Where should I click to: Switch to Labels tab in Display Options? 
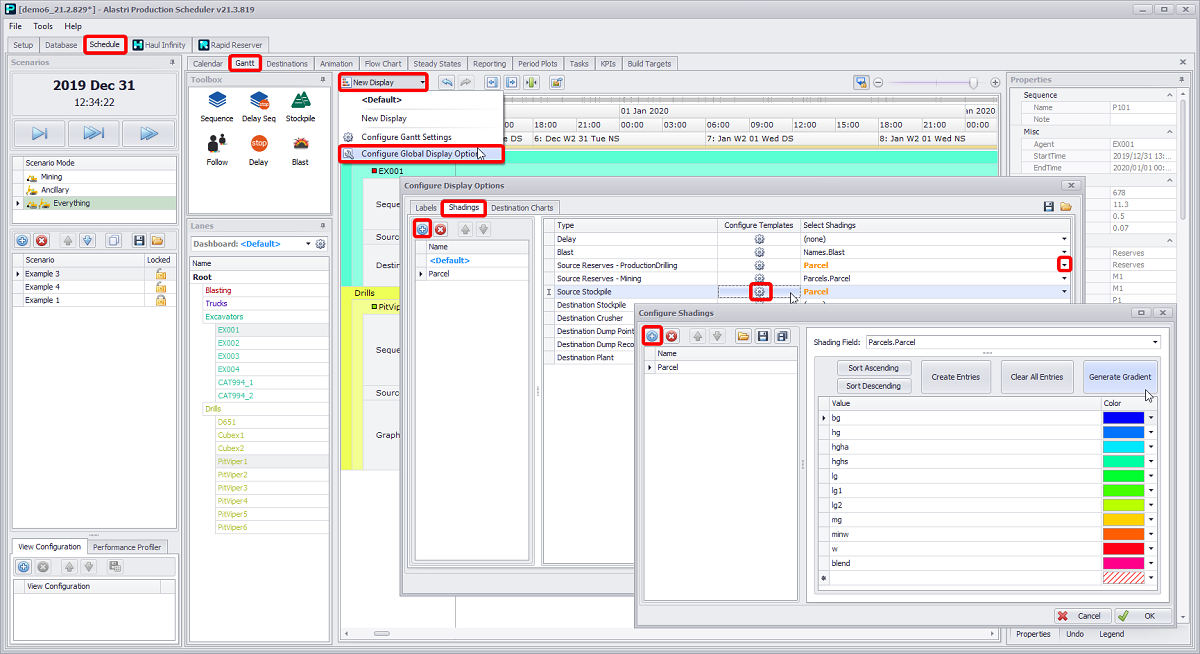(426, 208)
